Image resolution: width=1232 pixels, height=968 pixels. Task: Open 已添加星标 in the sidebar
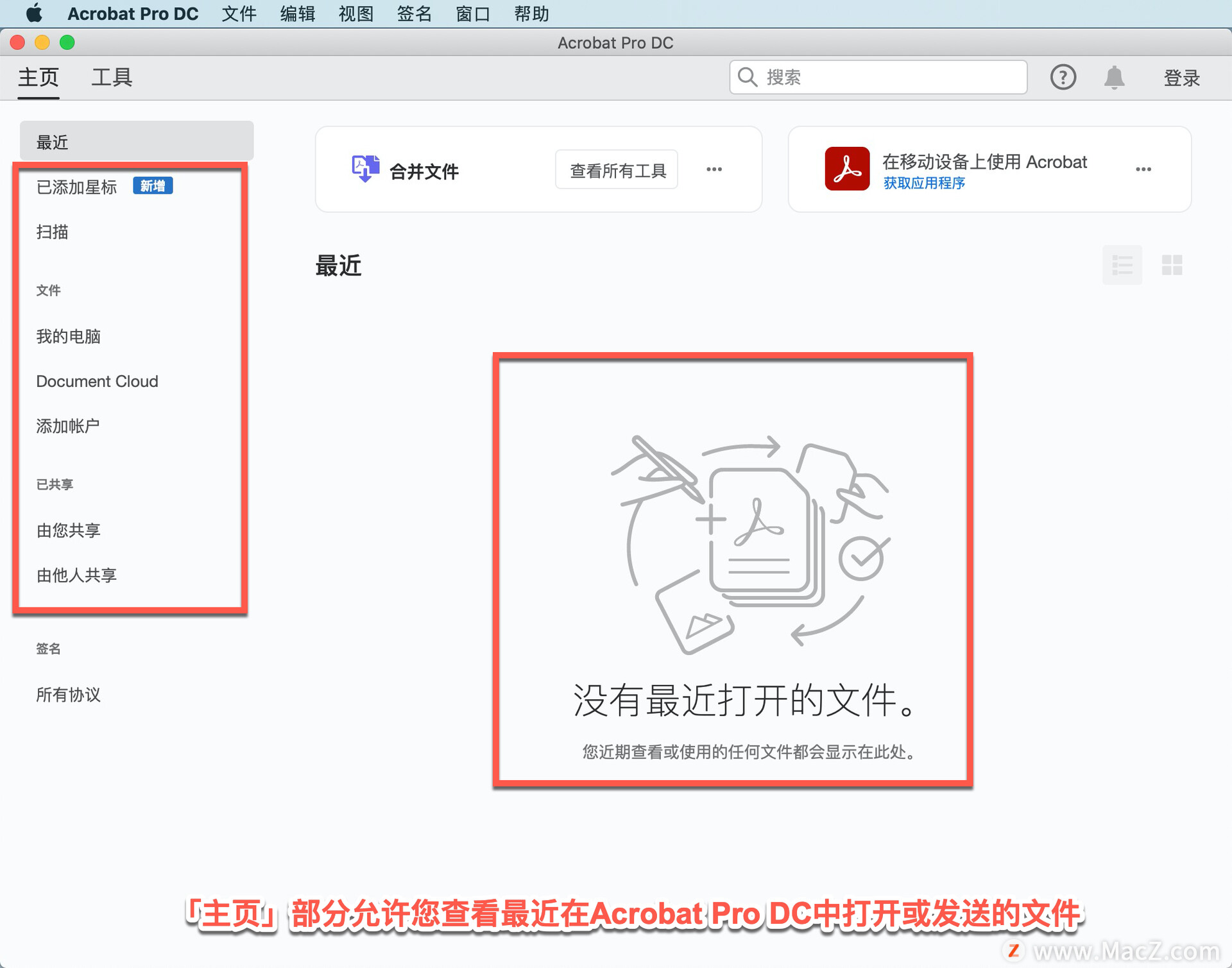[x=76, y=187]
